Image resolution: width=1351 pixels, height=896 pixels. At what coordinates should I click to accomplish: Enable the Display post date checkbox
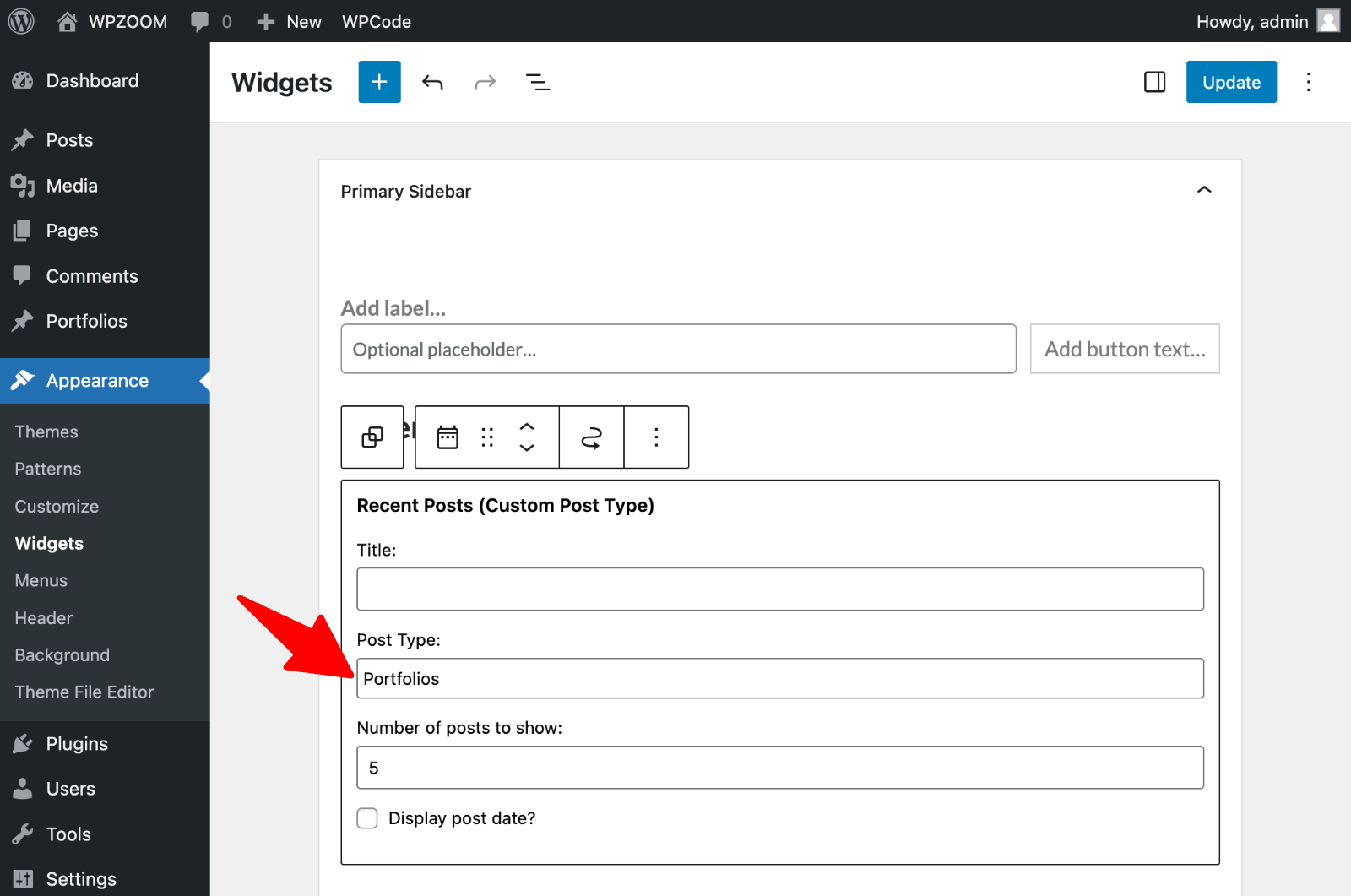[367, 817]
